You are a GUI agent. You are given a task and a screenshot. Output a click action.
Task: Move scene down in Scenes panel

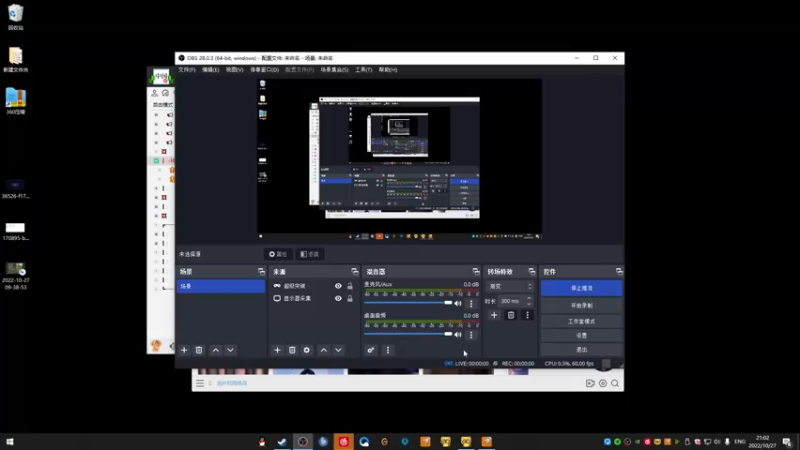231,350
